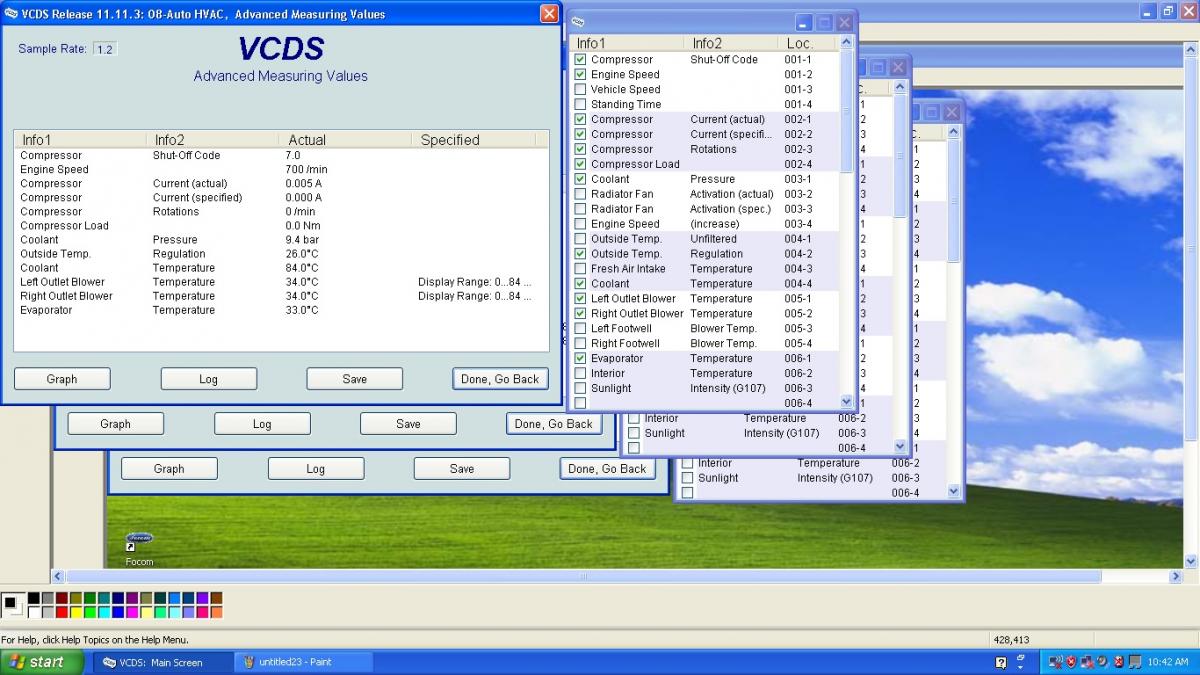Click the red security shield tray icon

click(x=1070, y=662)
